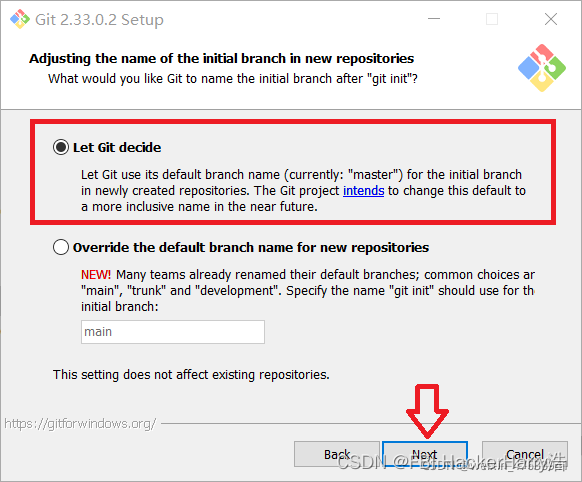This screenshot has height=482, width=582.
Task: Click the red arrow pointing to Next
Action: pyautogui.click(x=427, y=411)
